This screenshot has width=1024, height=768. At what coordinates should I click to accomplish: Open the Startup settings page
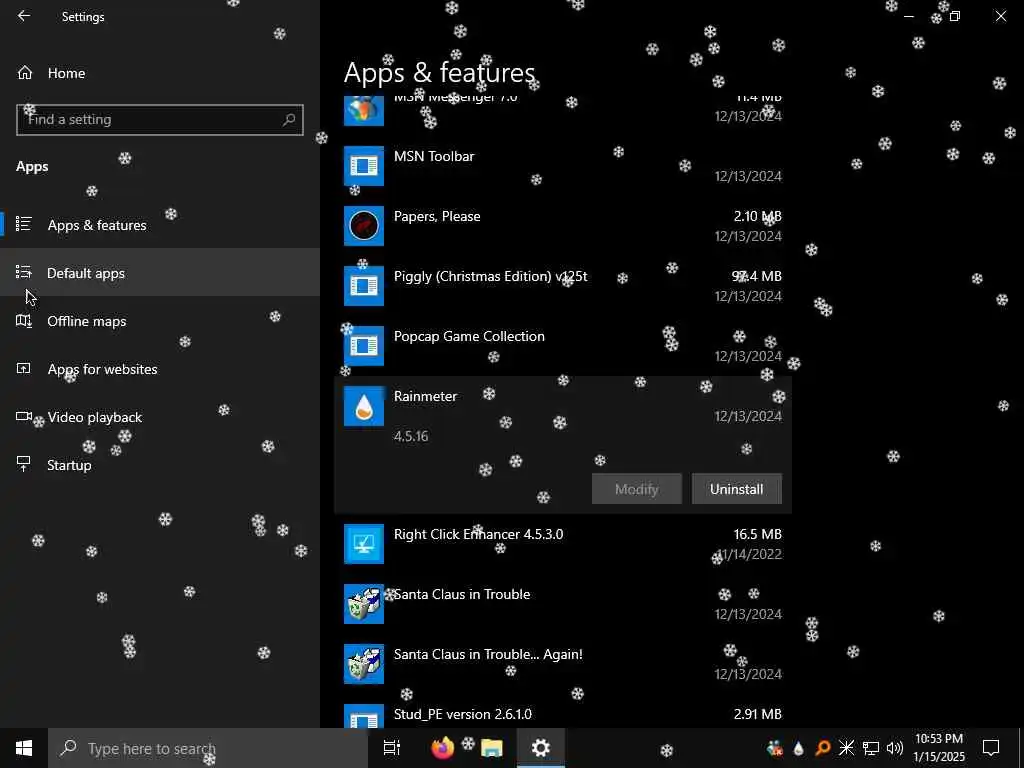pos(160,465)
